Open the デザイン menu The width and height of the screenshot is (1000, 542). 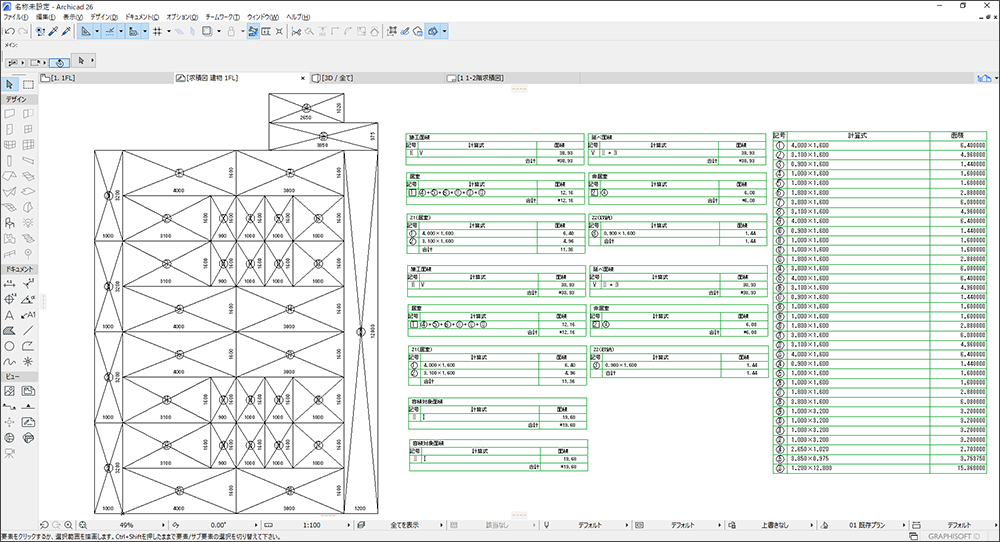pyautogui.click(x=104, y=17)
